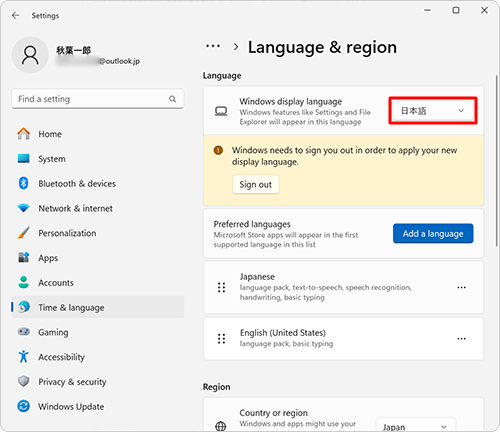The height and width of the screenshot is (432, 500).
Task: Click the Language & region page title
Action: (322, 47)
